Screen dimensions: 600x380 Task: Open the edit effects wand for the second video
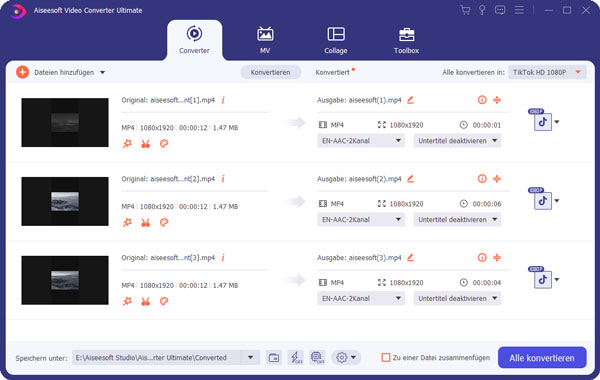pos(127,222)
